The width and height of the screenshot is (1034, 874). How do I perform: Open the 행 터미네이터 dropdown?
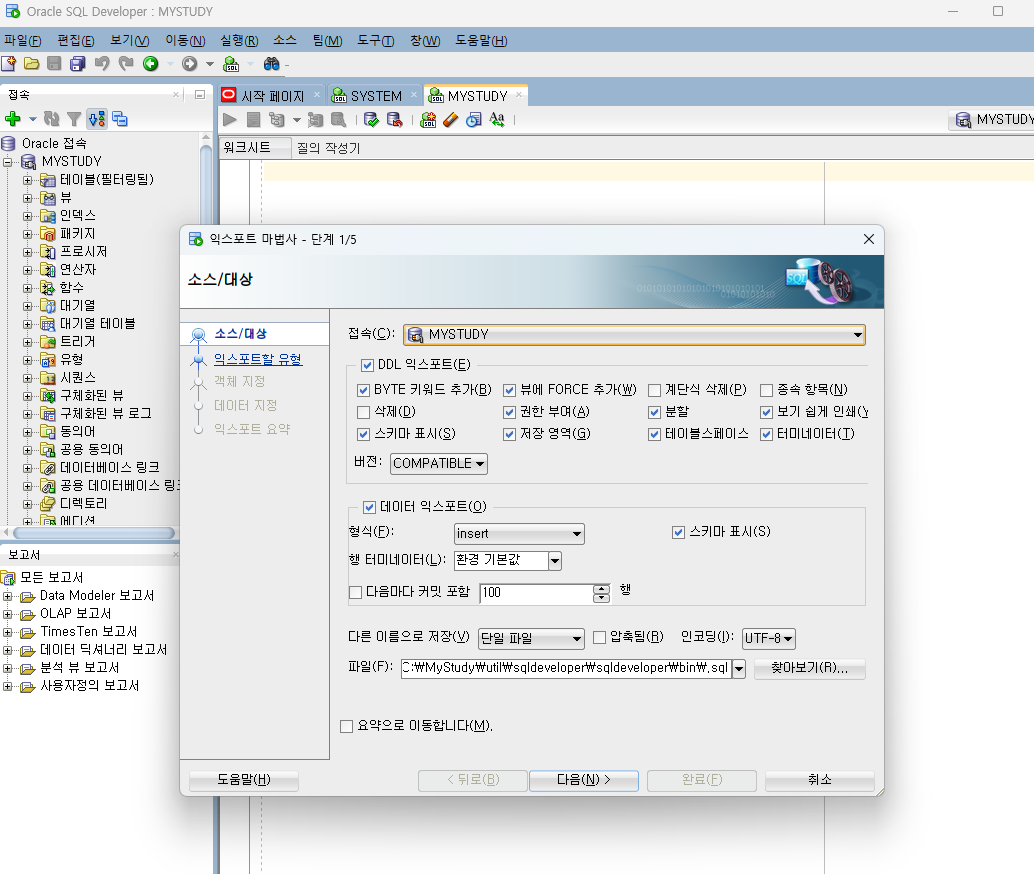point(555,561)
